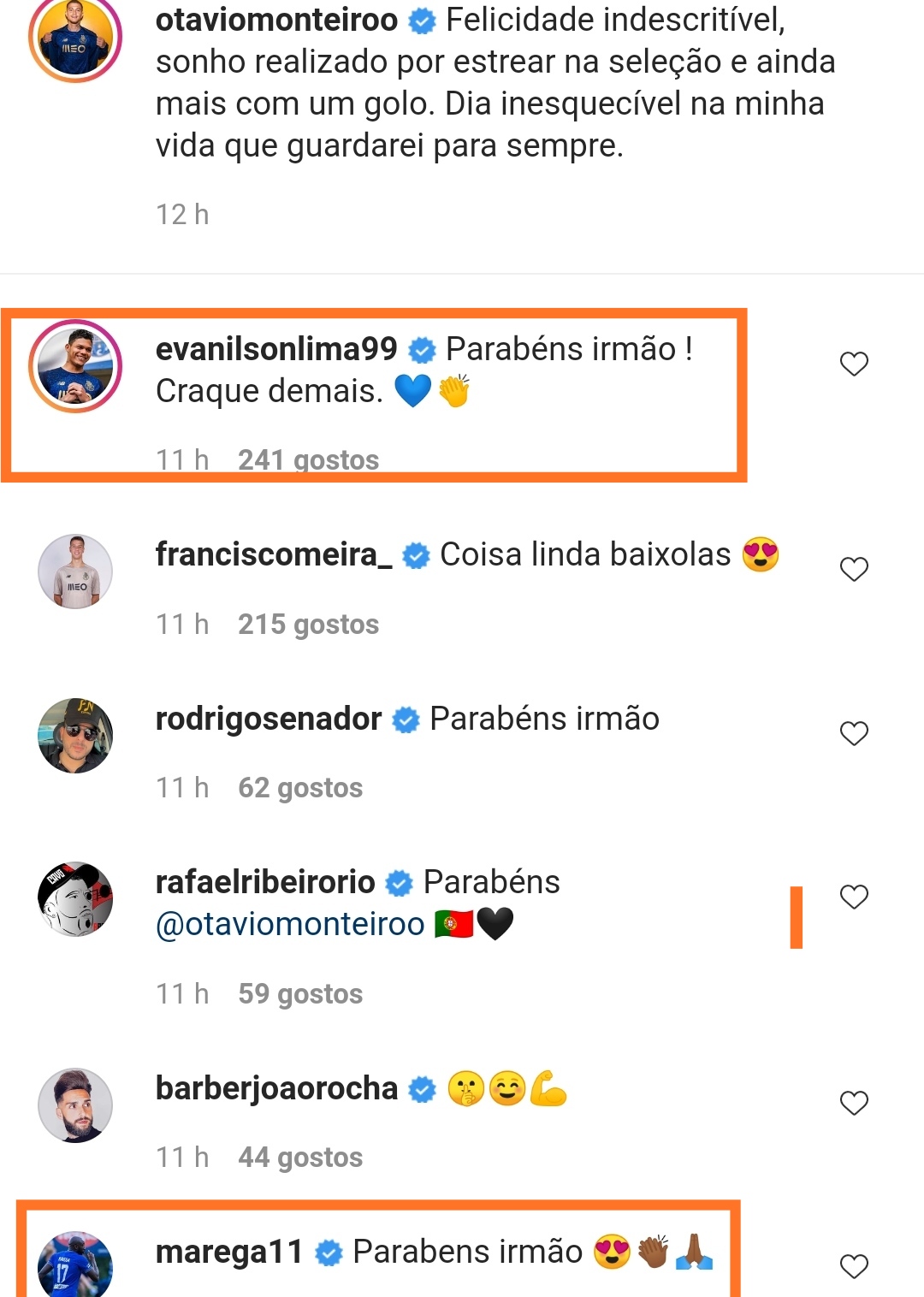Viewport: 924px width, 1297px height.
Task: Open evanilsonlima99's profile picture story
Action: point(75,366)
